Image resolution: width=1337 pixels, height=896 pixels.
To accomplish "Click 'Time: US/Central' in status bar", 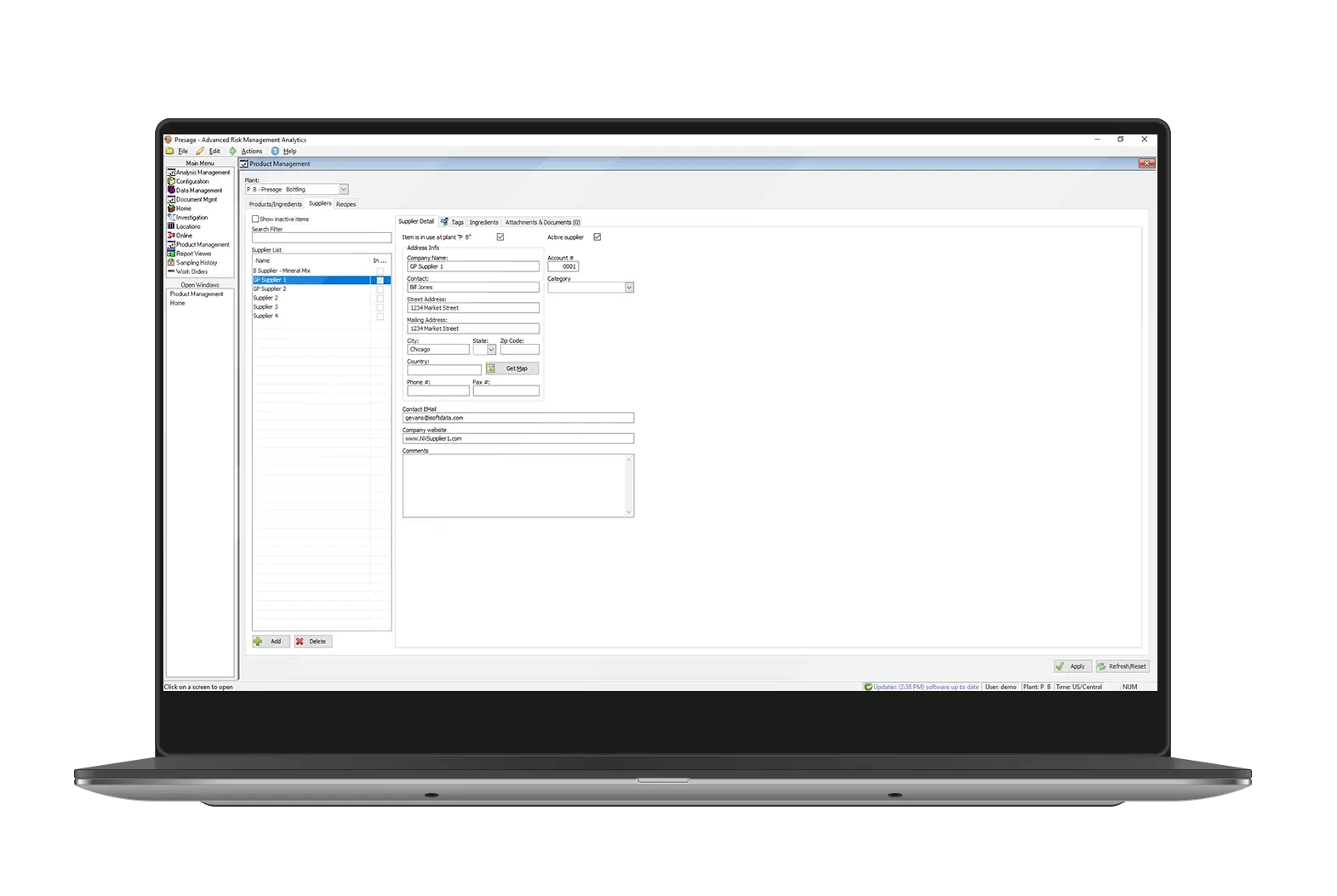I will (x=1079, y=687).
